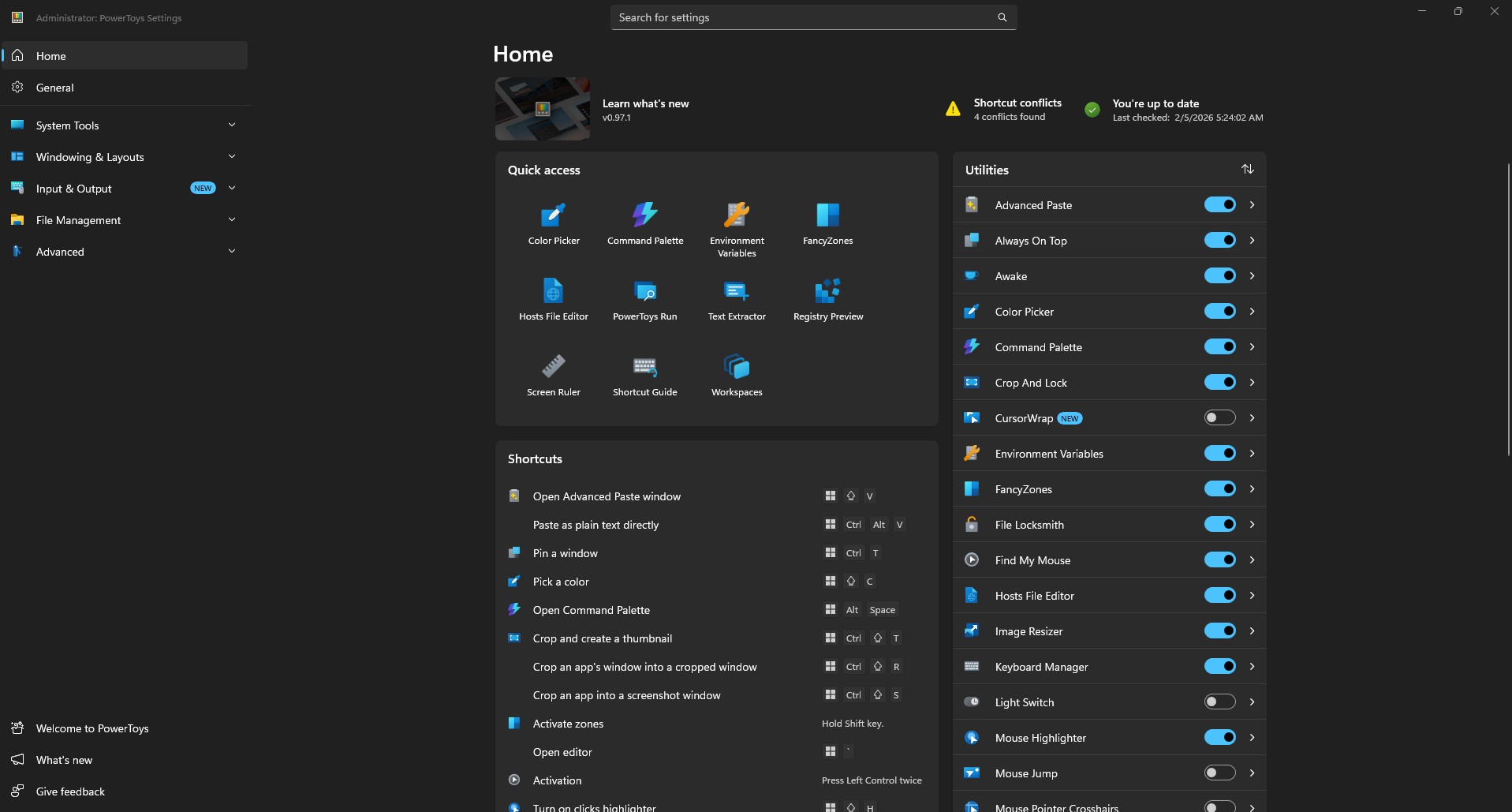
Task: Enable the CursorWrap utility
Action: [x=1219, y=417]
